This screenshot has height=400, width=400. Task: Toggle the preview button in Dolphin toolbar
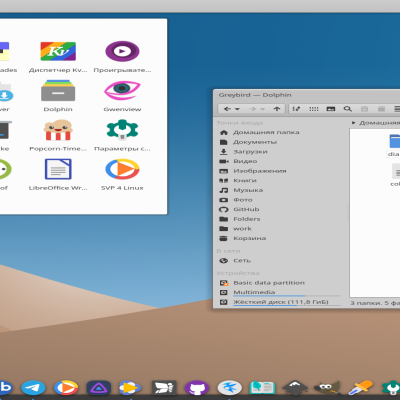point(331,109)
